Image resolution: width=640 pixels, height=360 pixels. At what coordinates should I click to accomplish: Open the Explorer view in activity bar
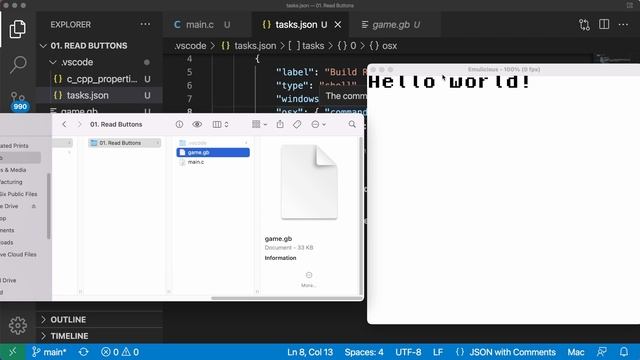18,29
